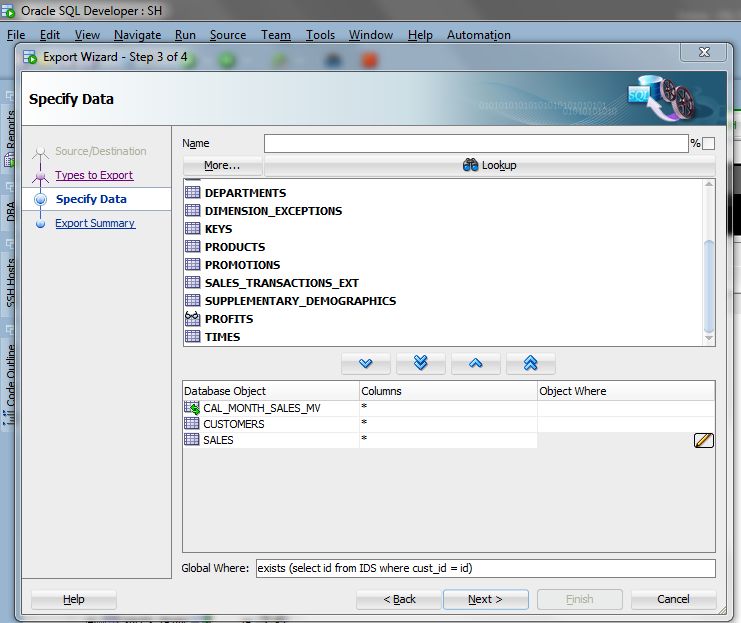Viewport: 741px width, 623px height.
Task: Go to Export Summary step
Action: coord(95,223)
